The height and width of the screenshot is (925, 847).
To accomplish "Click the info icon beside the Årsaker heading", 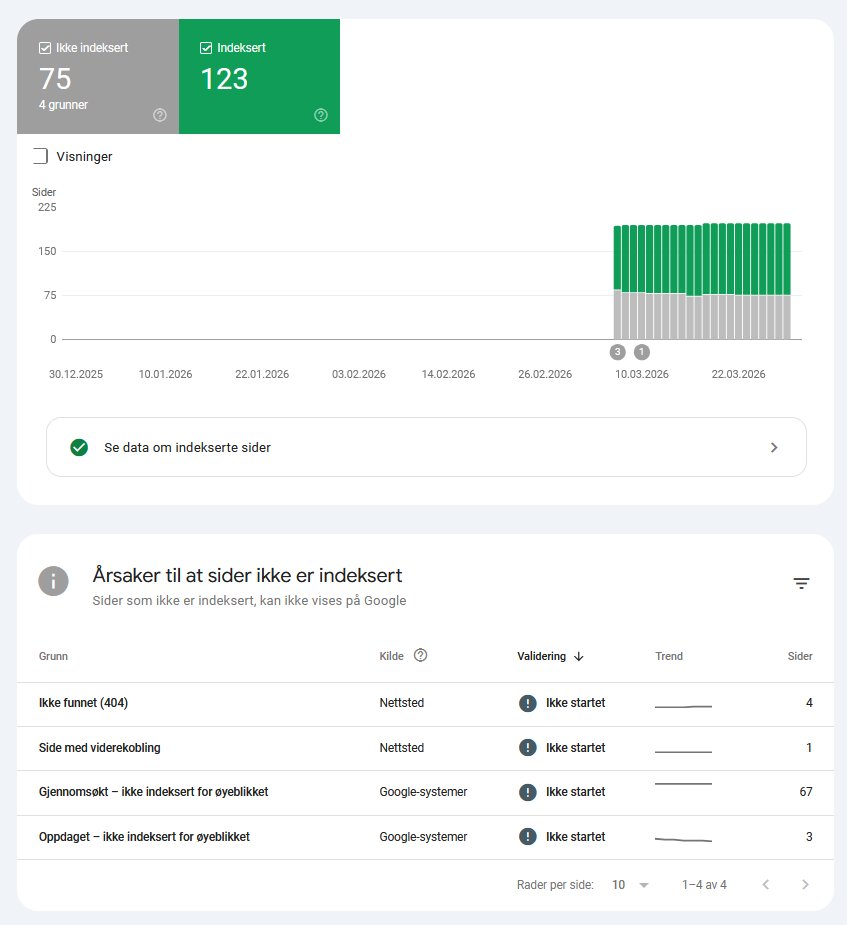I will [53, 581].
